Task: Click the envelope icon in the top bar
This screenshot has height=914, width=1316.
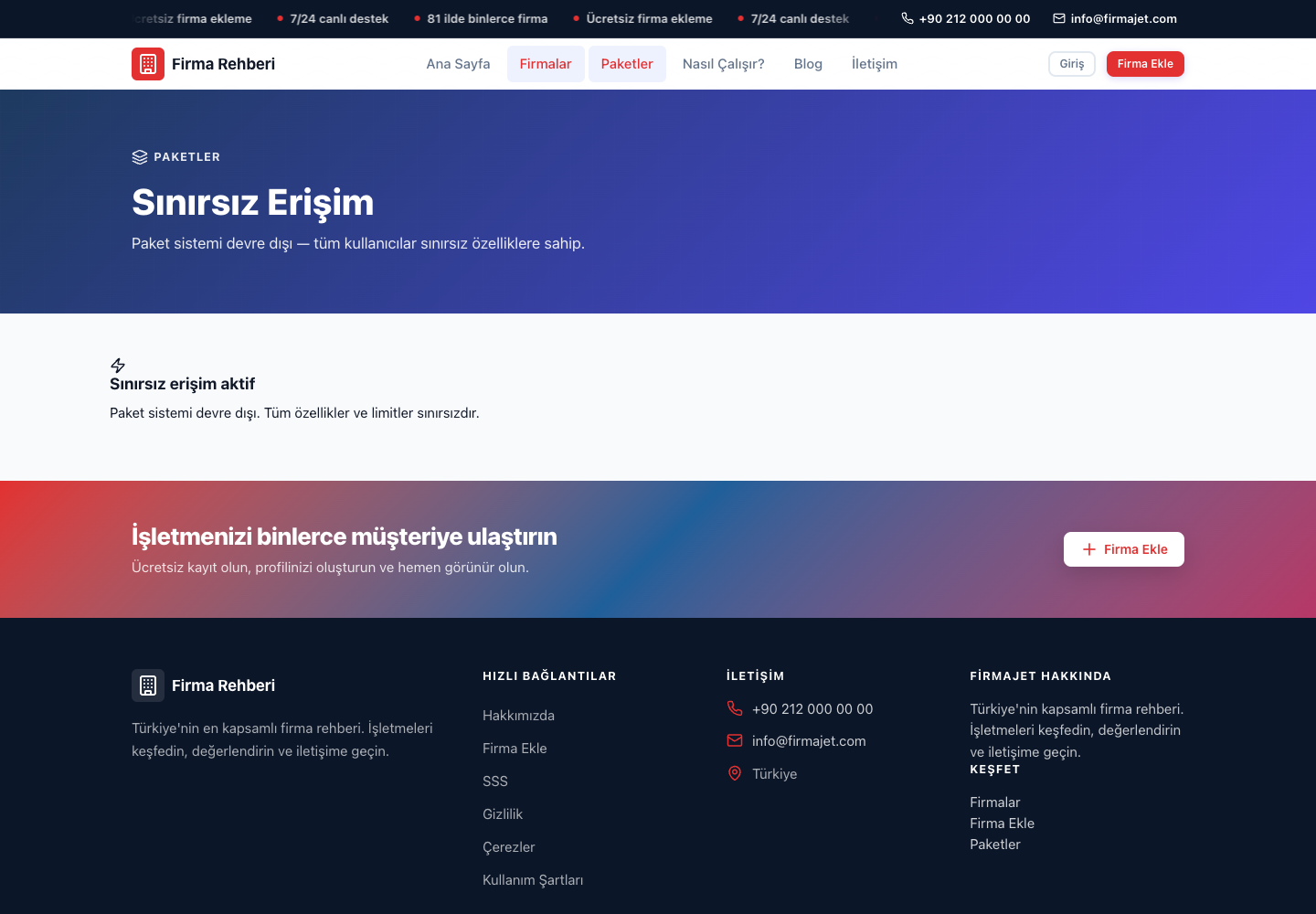Action: point(1059,18)
